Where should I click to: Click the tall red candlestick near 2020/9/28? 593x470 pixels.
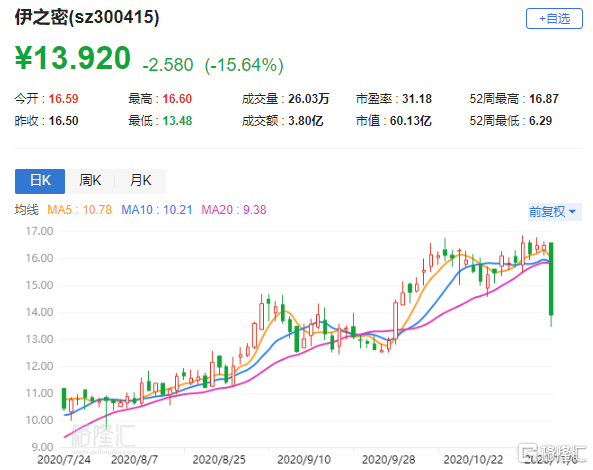[x=396, y=321]
